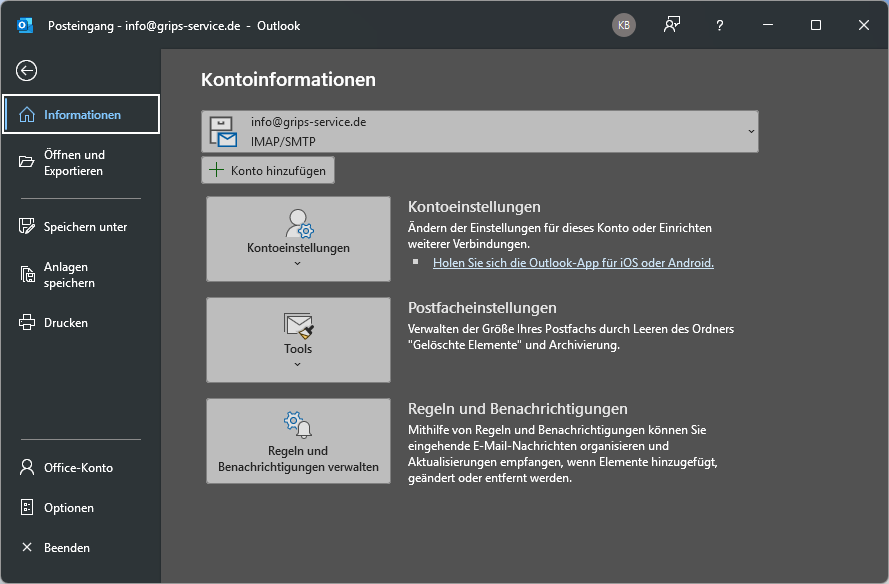
Task: Minimize the Outlook window
Action: click(768, 25)
